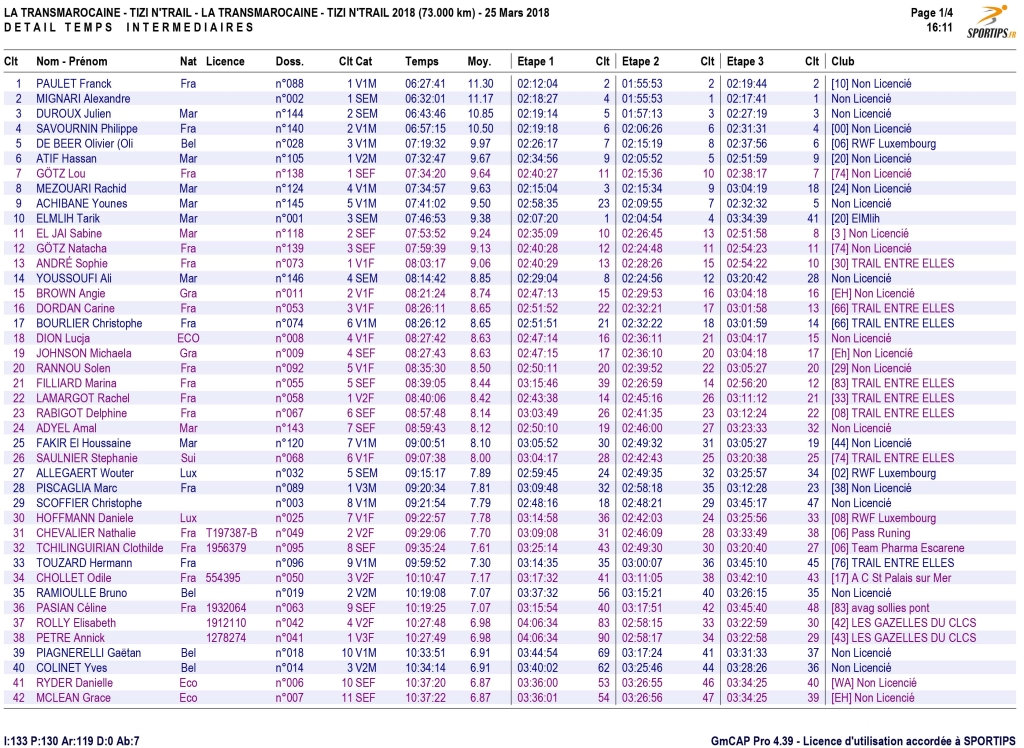
Task: Click the 'Etape 1' column header
Action: 537,62
